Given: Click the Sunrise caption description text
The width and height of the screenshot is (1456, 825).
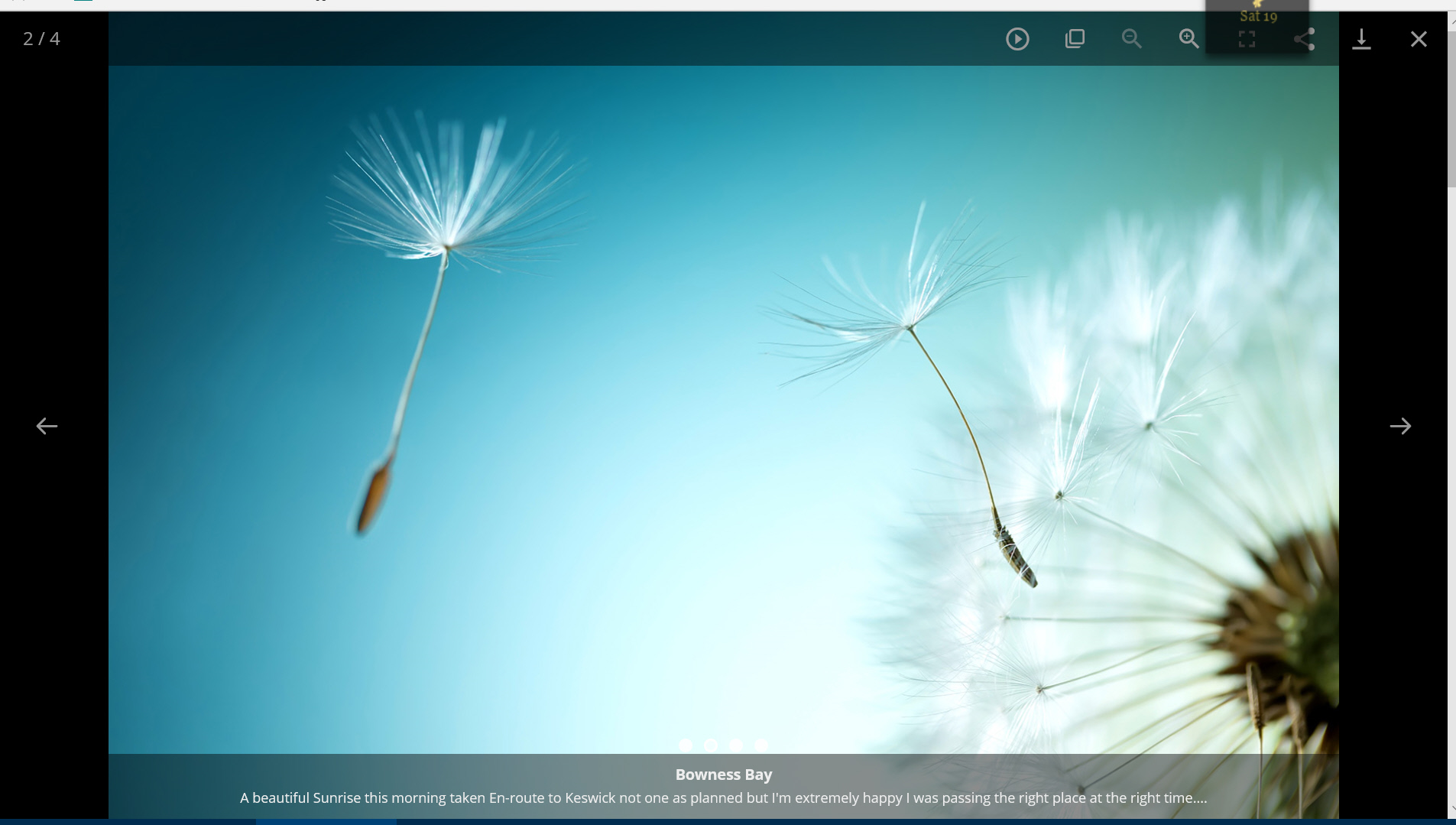Looking at the screenshot, I should pos(723,798).
